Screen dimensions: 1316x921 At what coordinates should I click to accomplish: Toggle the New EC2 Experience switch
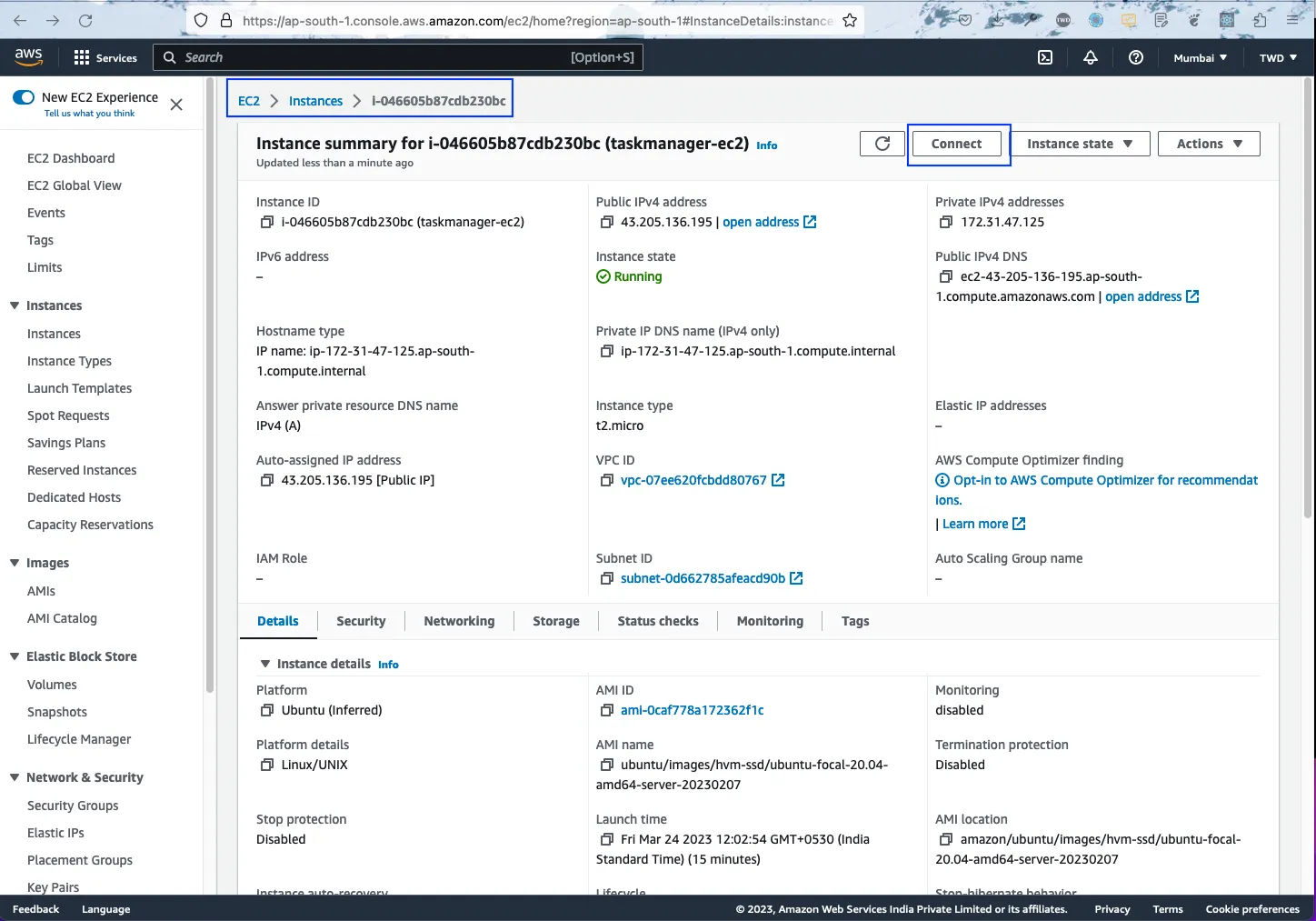(x=24, y=97)
